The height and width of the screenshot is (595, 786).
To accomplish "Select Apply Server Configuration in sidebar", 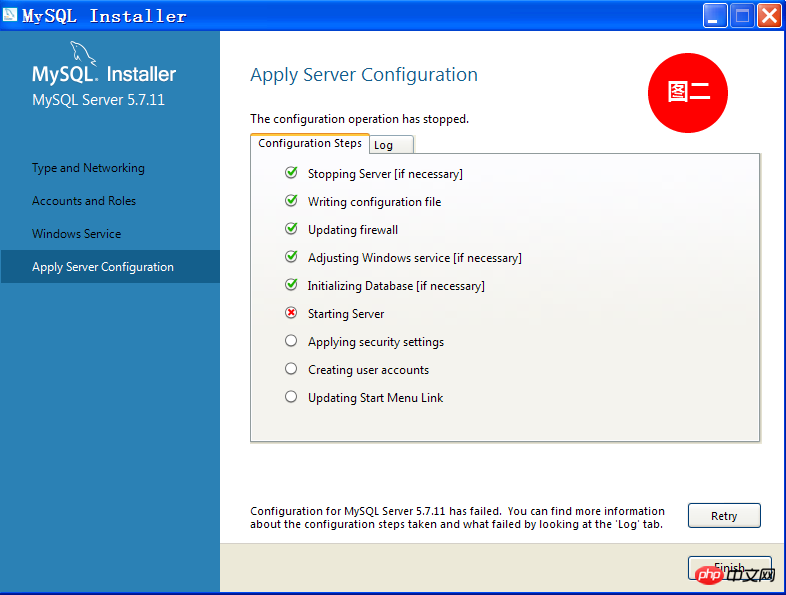I will click(110, 267).
